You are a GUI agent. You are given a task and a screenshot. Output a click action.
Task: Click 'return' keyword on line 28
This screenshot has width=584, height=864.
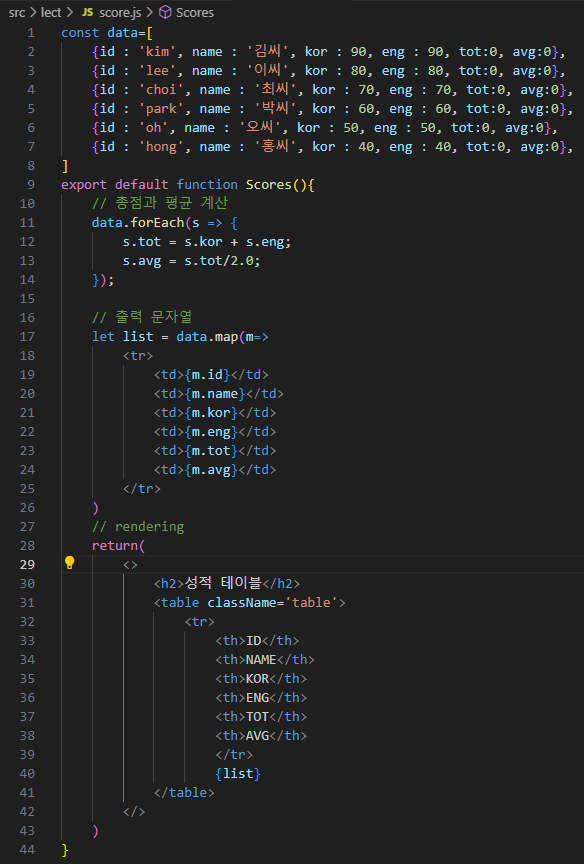[115, 546]
